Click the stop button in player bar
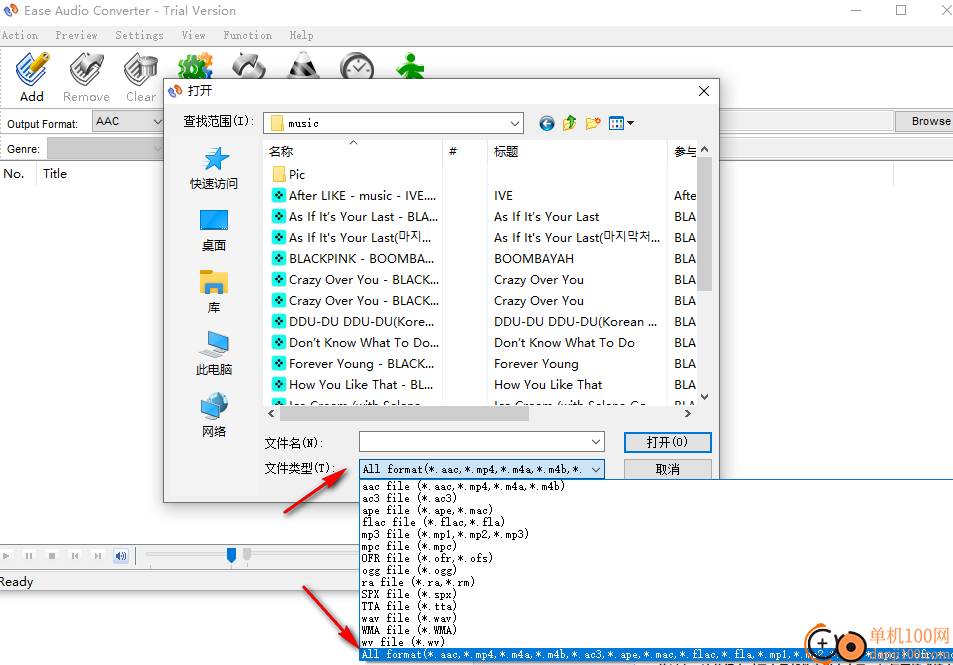This screenshot has width=953, height=665. pos(52,556)
